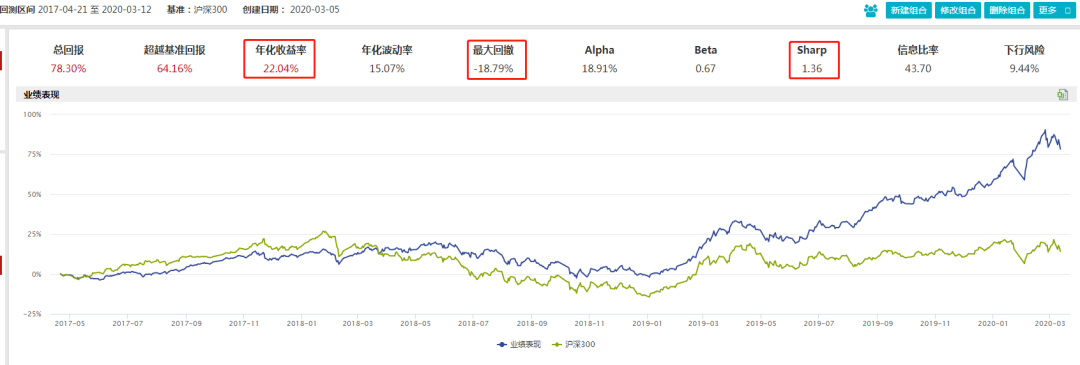Click the 2020-03 marker on time axis

[1050, 322]
